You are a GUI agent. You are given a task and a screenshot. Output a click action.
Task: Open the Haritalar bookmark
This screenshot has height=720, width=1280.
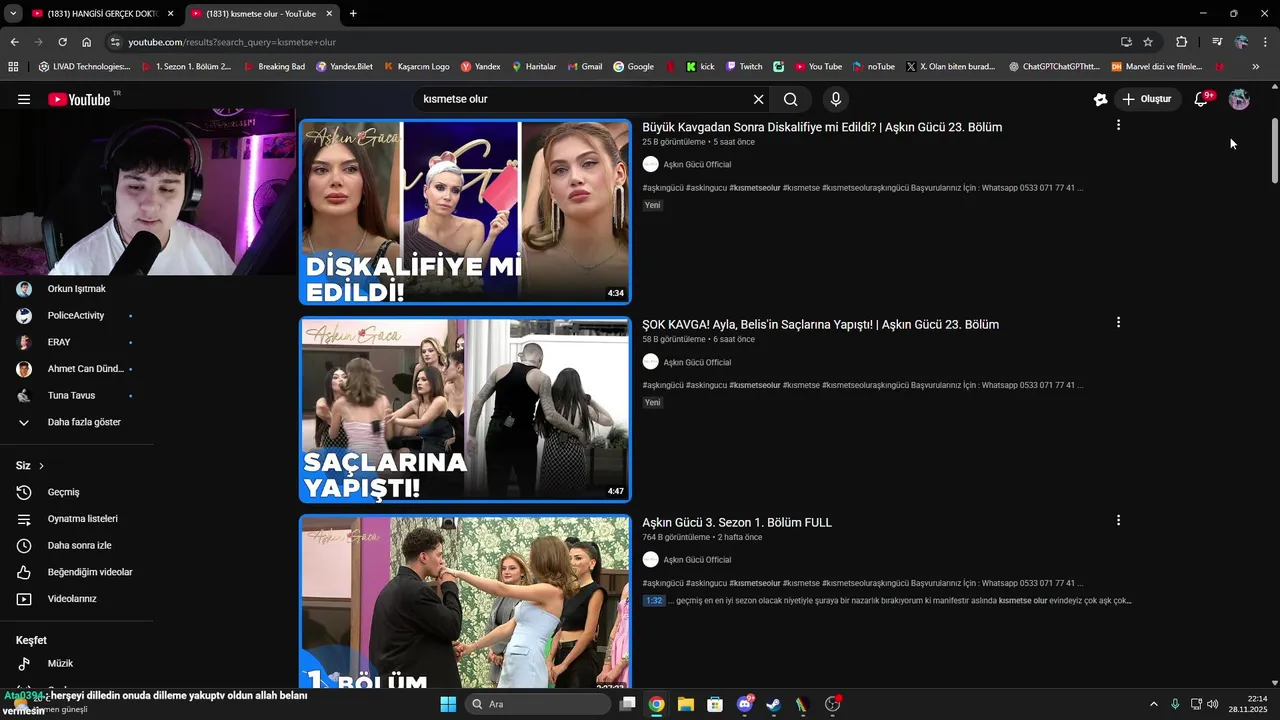534,67
